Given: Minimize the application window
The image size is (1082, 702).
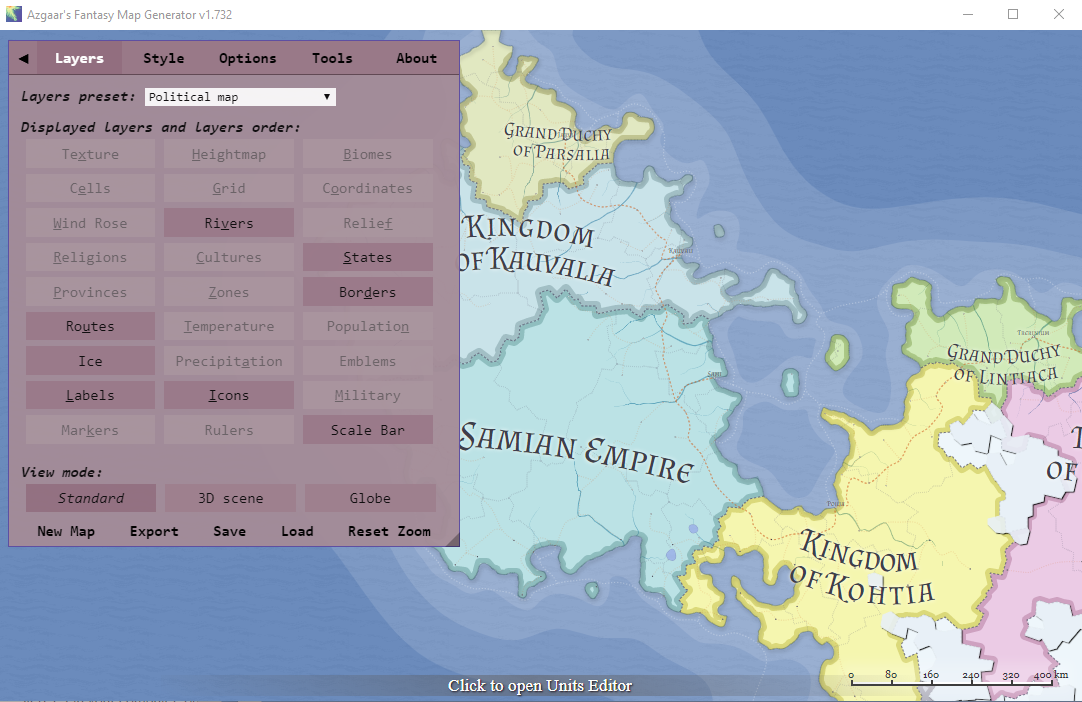Looking at the screenshot, I should pos(967,14).
